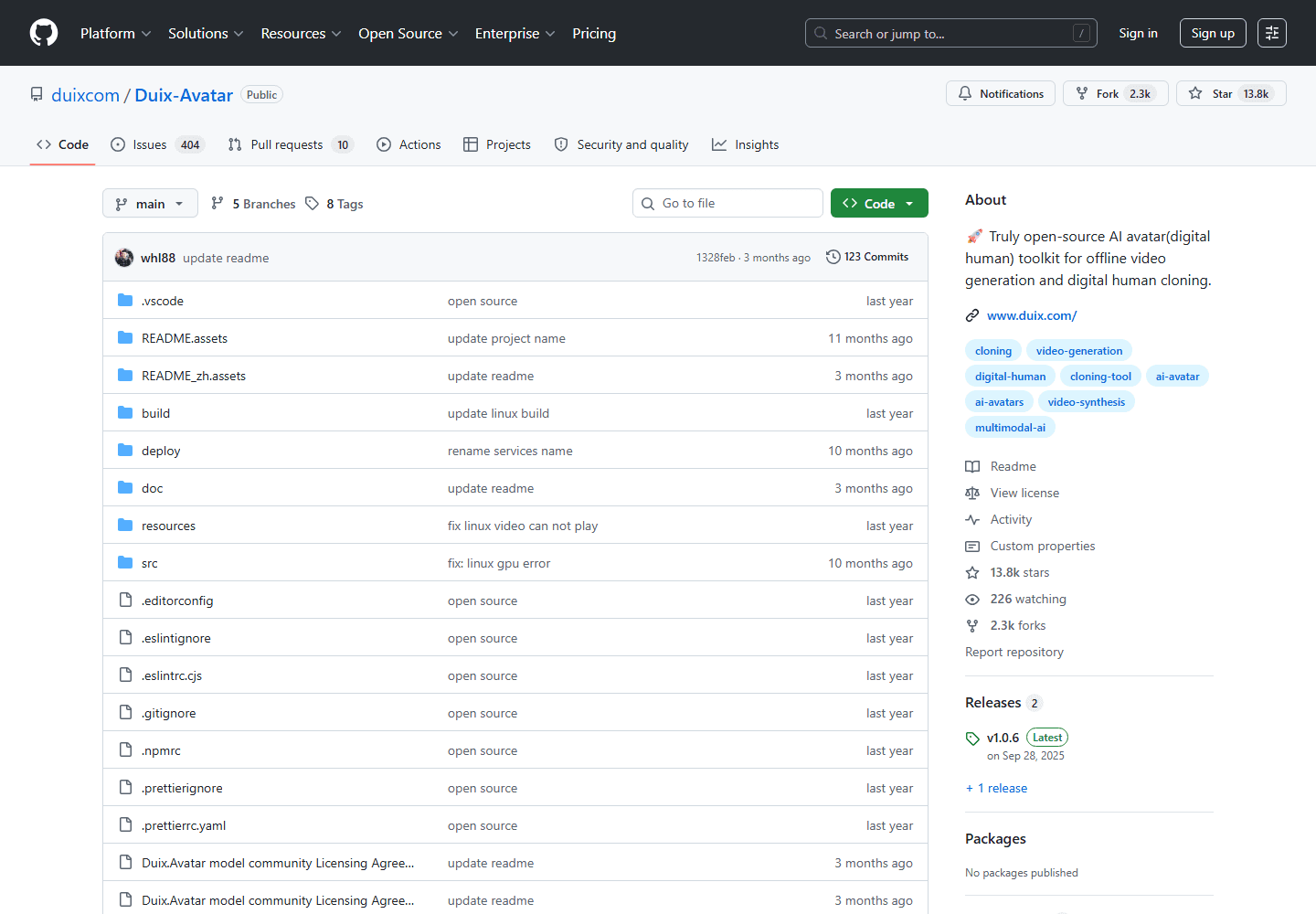Open the .prettierrc.yaml file
Viewport: 1316px width, 914px height.
184,825
